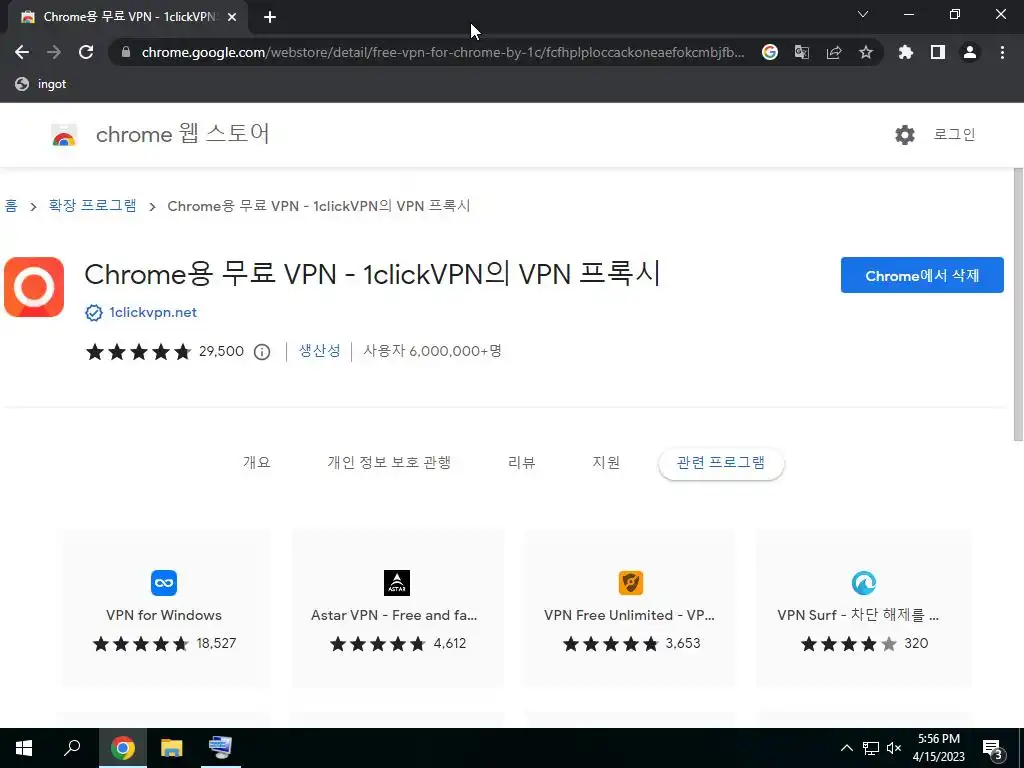Open VPN Free Unlimited shield icon

(631, 583)
